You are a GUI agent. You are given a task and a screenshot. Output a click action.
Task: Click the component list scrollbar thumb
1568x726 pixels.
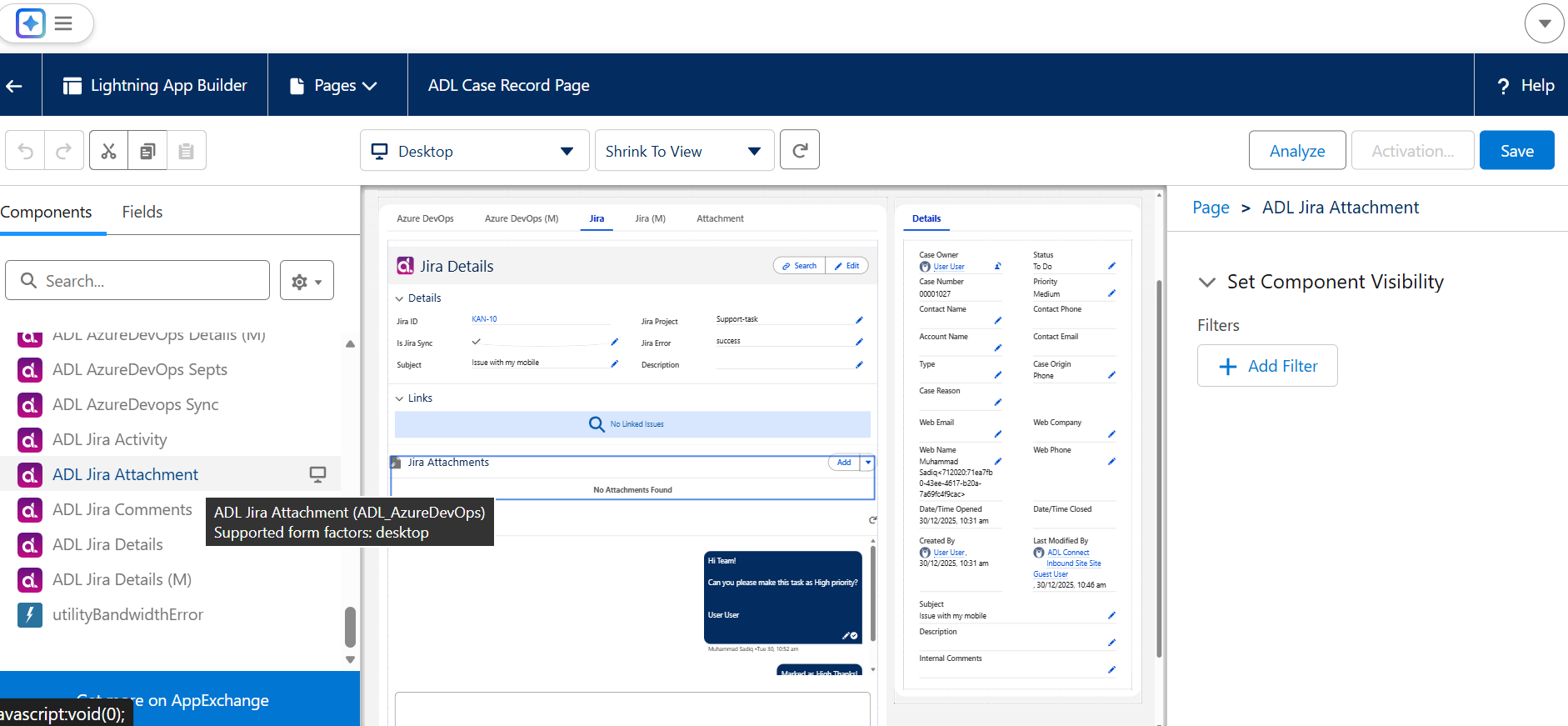click(x=351, y=627)
